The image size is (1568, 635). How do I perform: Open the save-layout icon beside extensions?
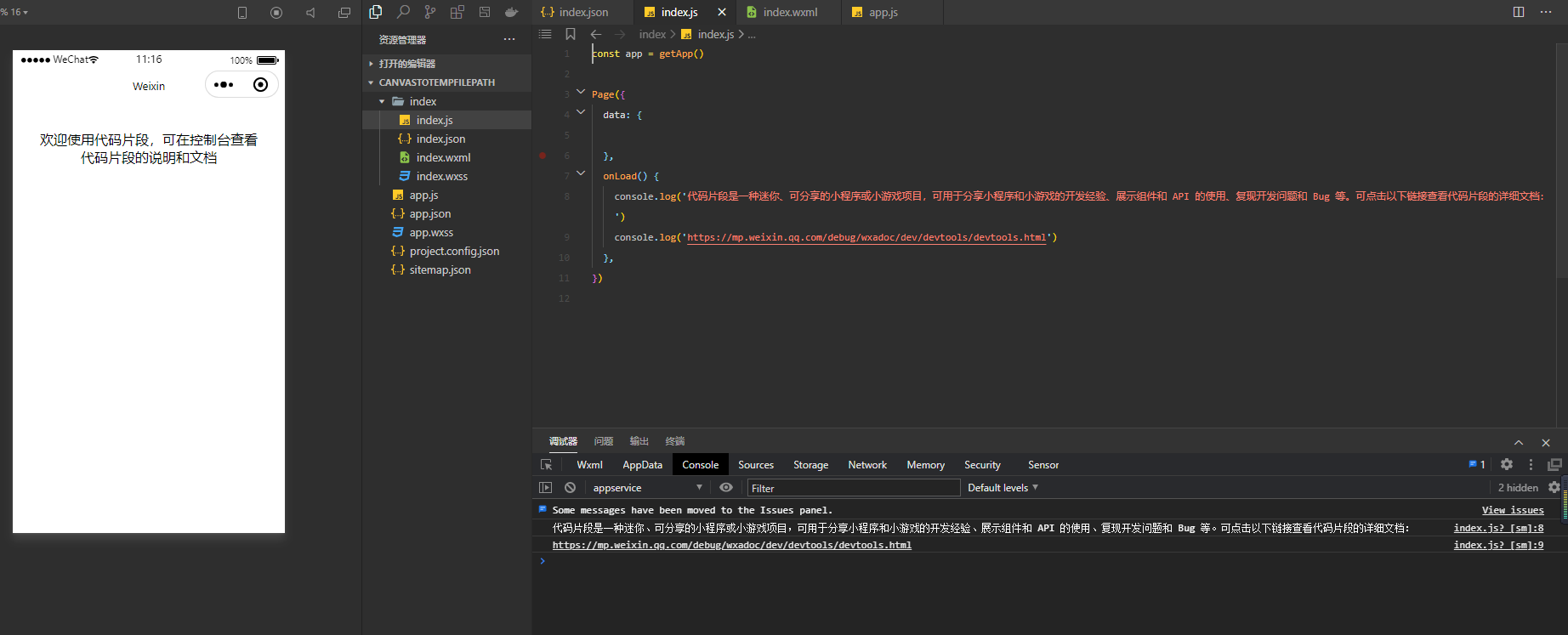[x=485, y=12]
